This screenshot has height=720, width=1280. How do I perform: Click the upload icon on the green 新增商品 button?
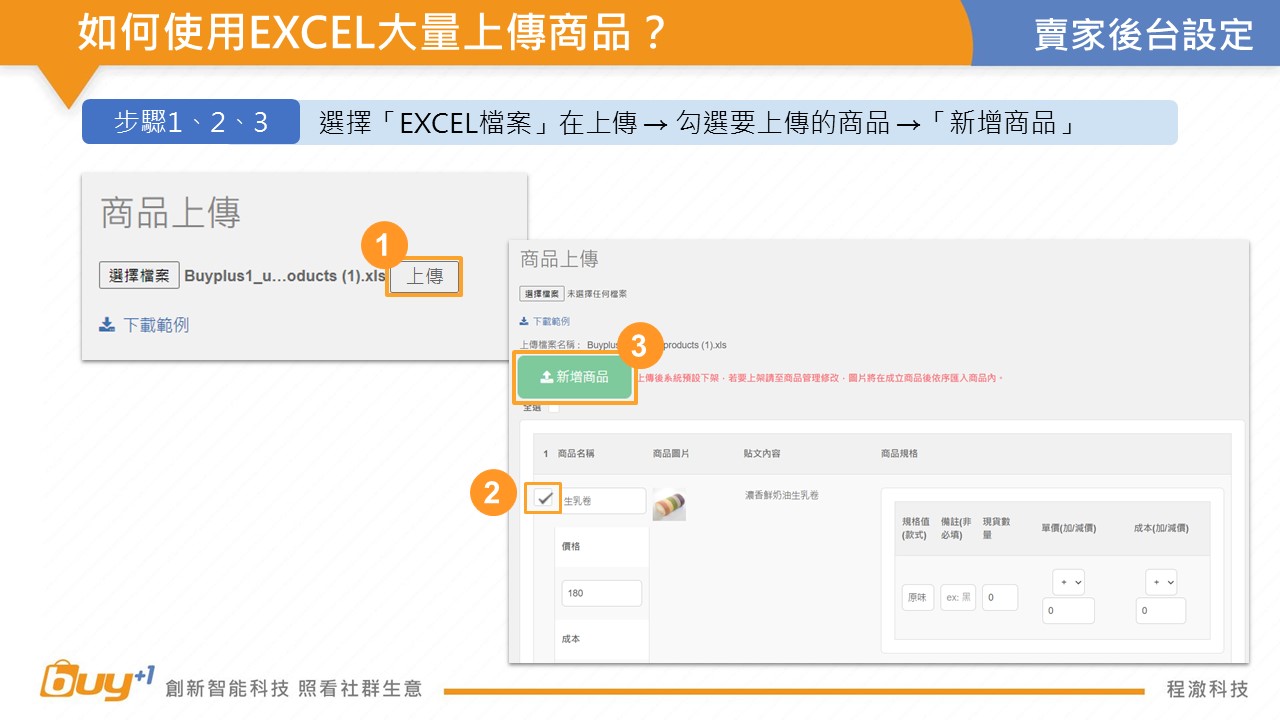(546, 377)
